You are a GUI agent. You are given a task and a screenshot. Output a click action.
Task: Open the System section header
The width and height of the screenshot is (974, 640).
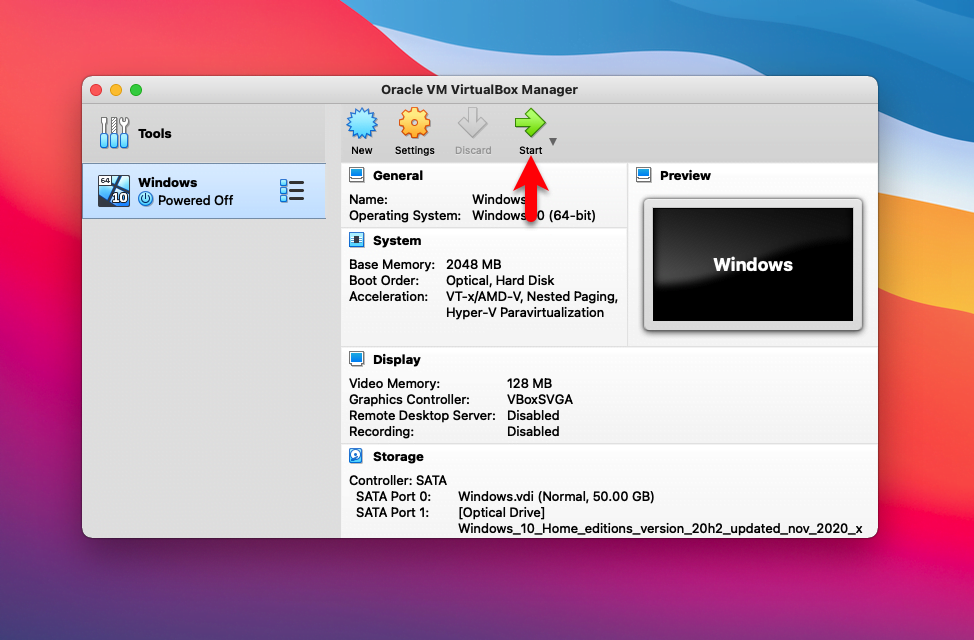397,240
